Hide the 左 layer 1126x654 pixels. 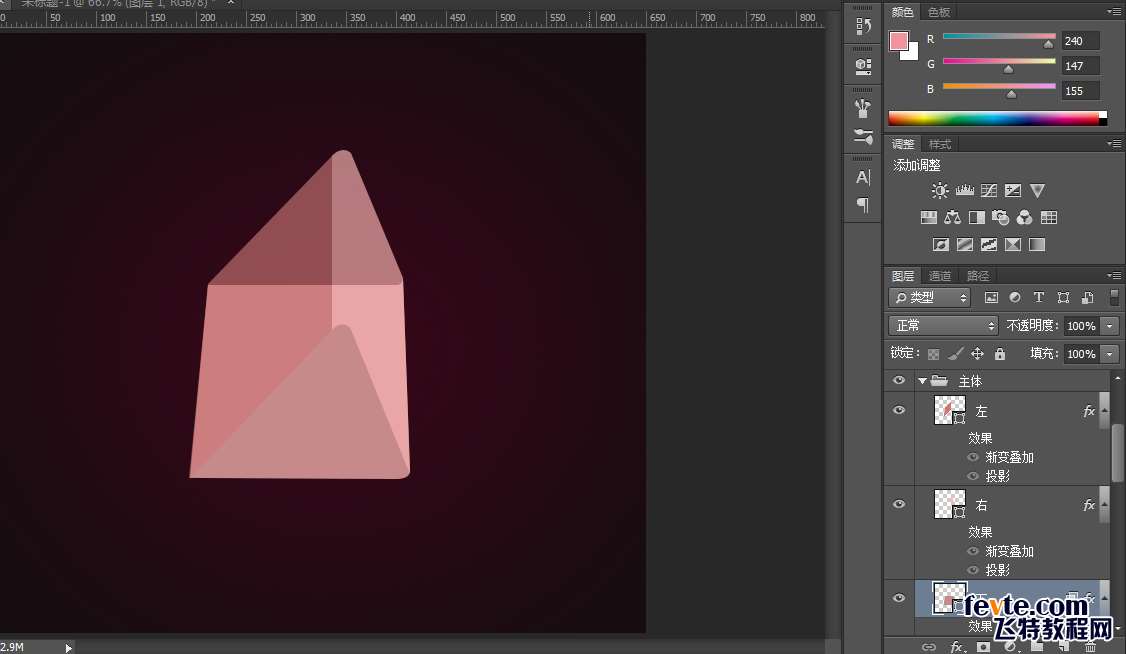coord(898,410)
